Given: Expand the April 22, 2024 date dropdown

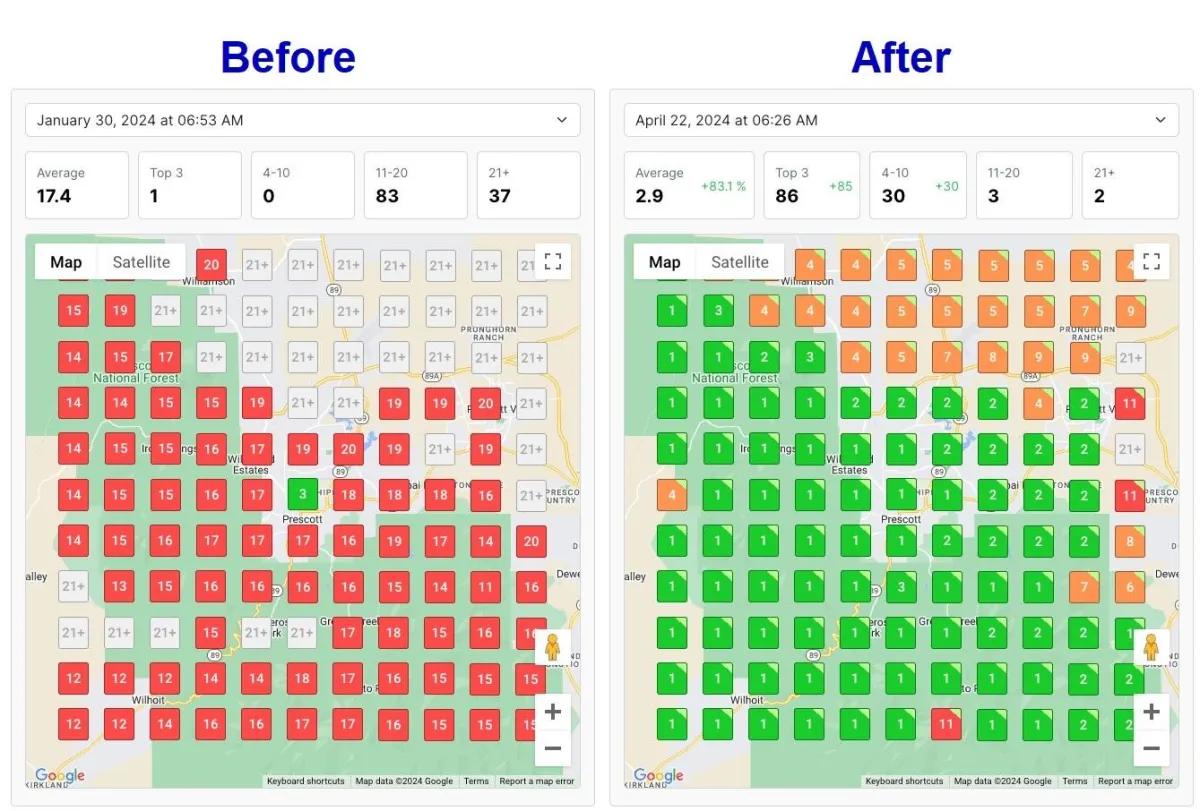Looking at the screenshot, I should click(901, 120).
